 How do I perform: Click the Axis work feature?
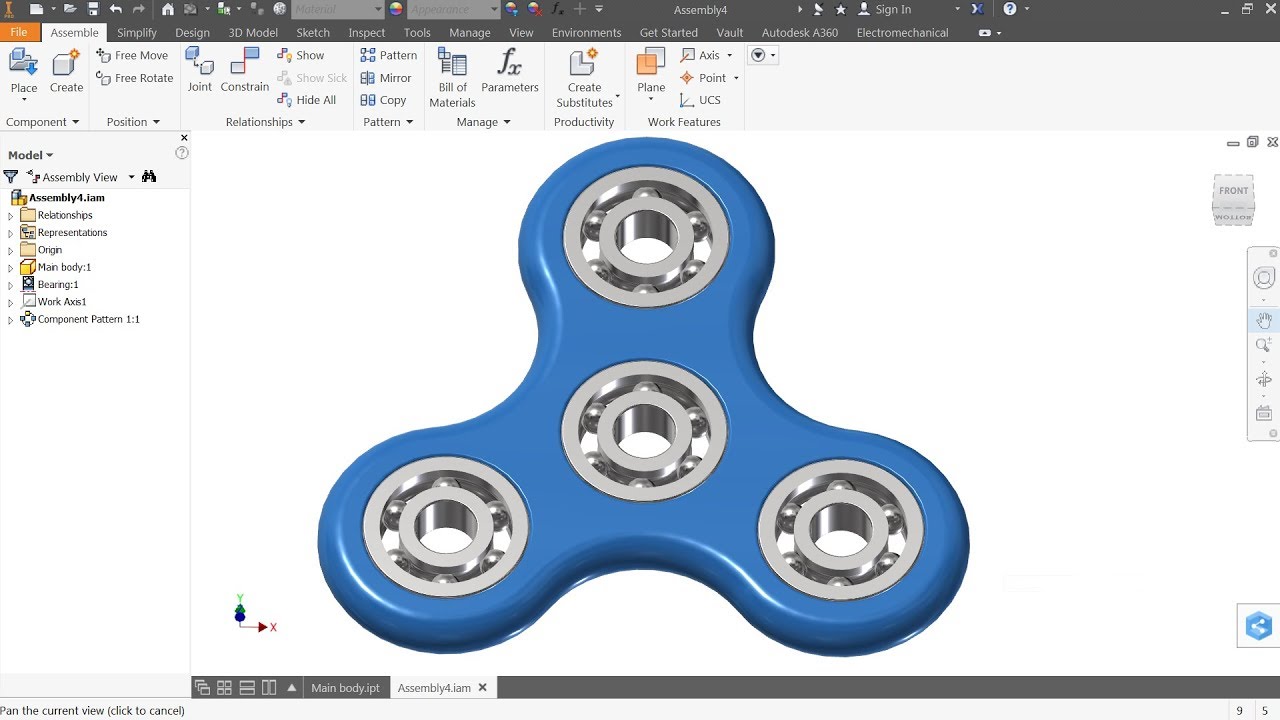(706, 55)
